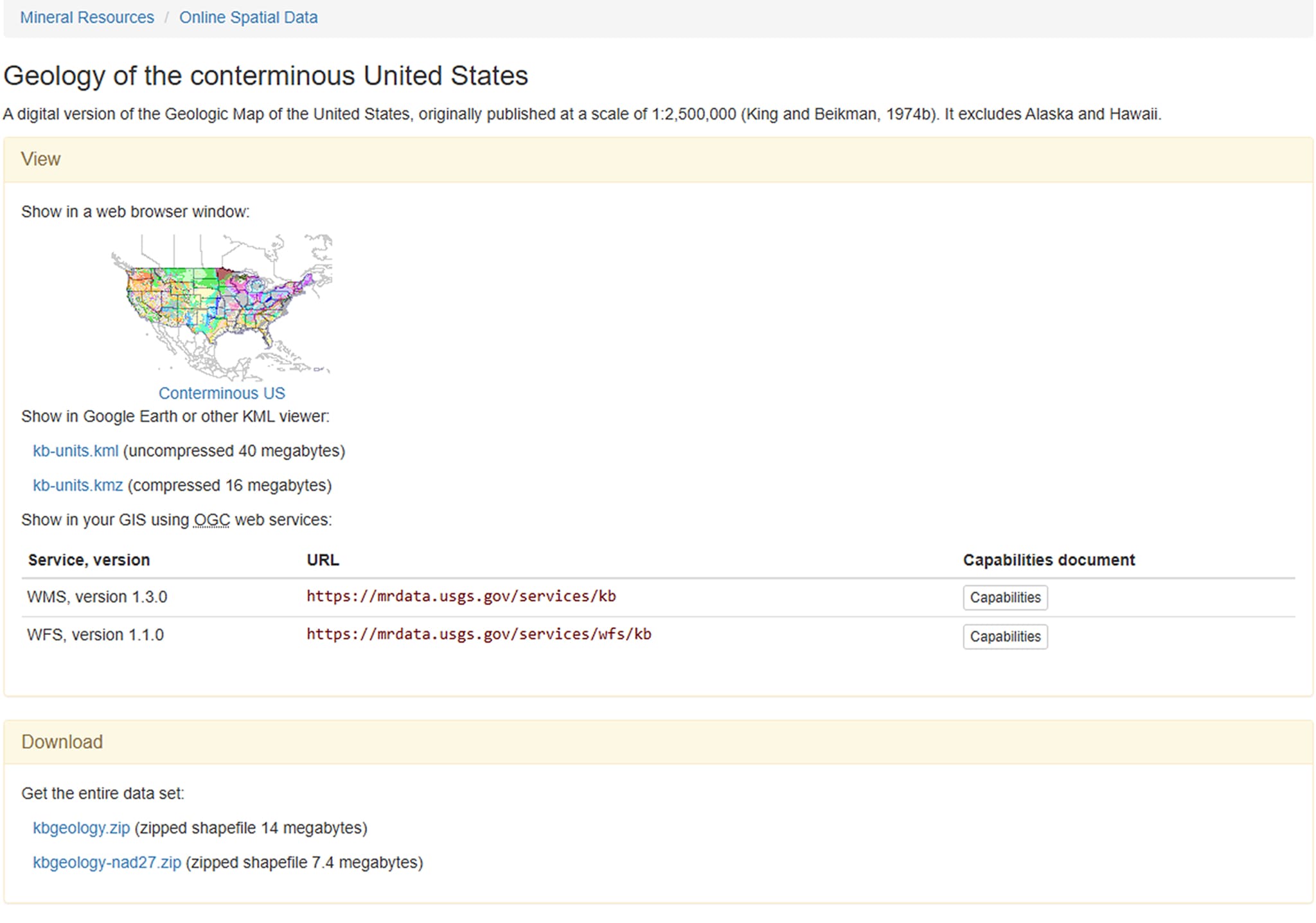Click the Capabilities document column header
The image size is (1316, 923).
tap(1049, 560)
